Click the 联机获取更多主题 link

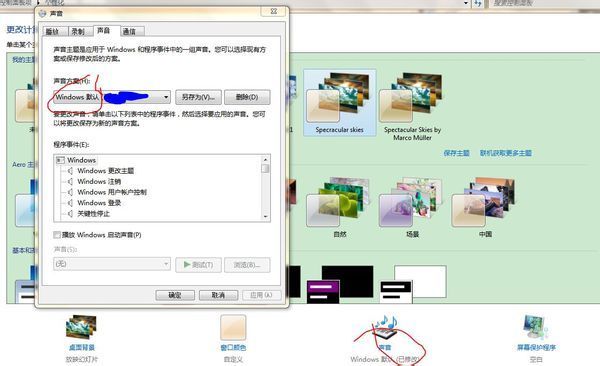pyautogui.click(x=505, y=153)
